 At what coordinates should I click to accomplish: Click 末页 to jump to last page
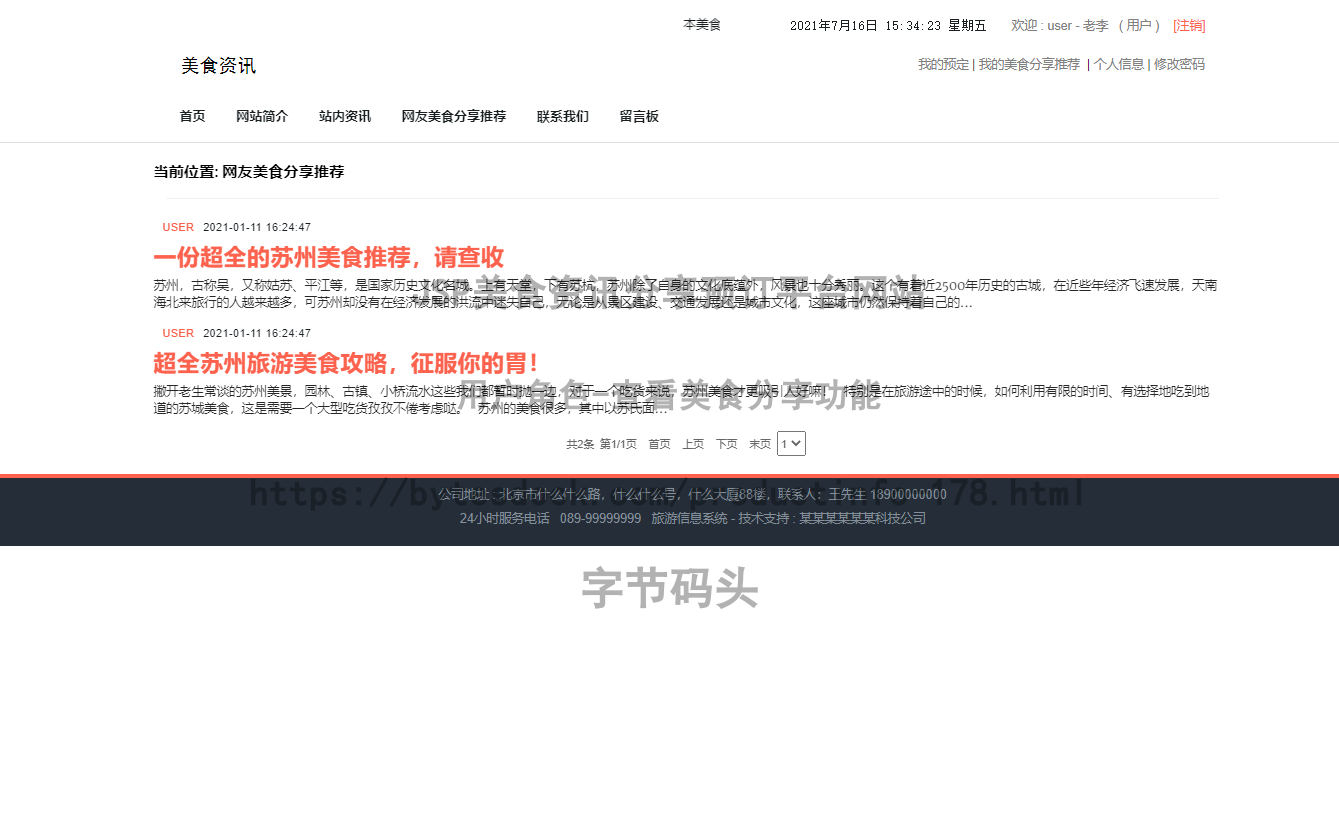click(759, 443)
